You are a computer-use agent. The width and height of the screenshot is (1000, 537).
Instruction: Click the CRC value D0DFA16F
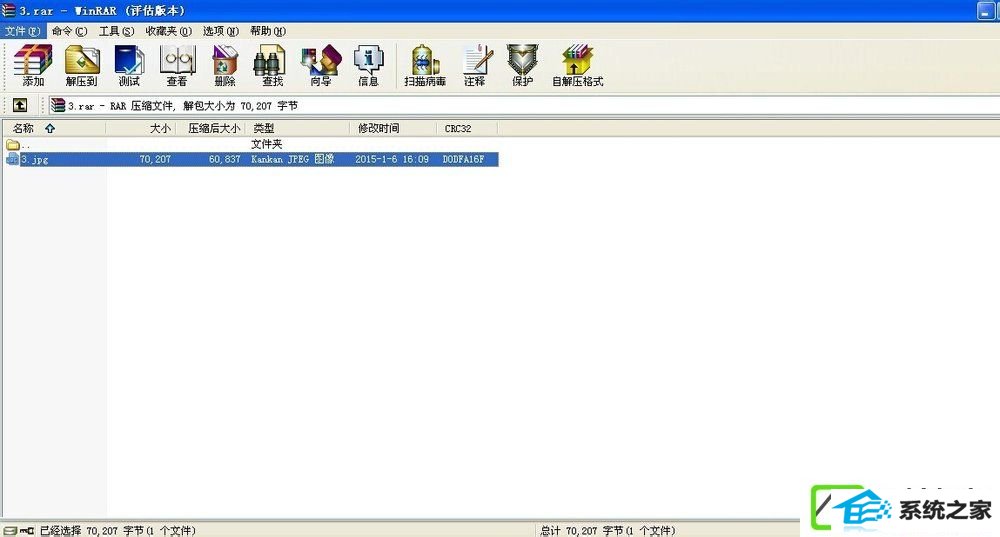click(464, 159)
